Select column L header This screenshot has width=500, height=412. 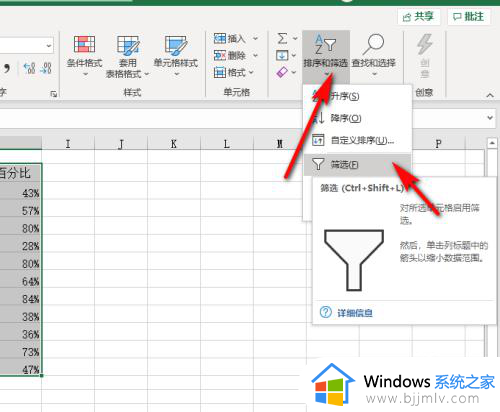pyautogui.click(x=227, y=144)
